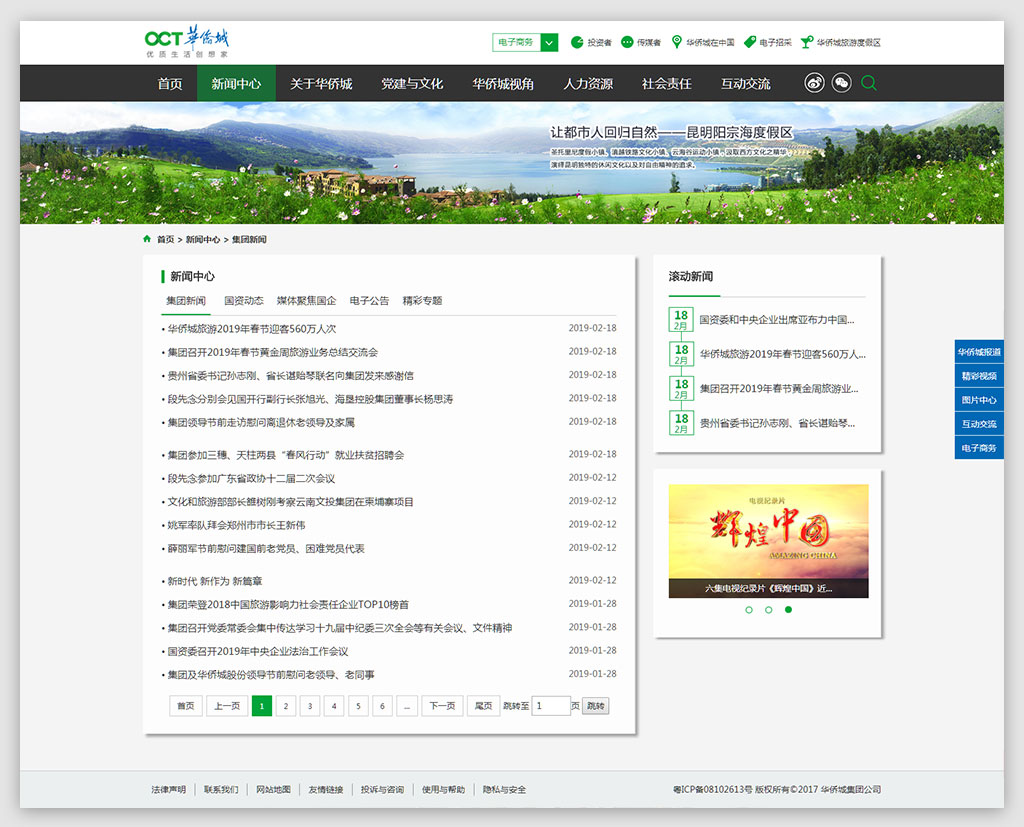Switch to the 电子公告 tab
Image resolution: width=1024 pixels, height=827 pixels.
pyautogui.click(x=369, y=300)
